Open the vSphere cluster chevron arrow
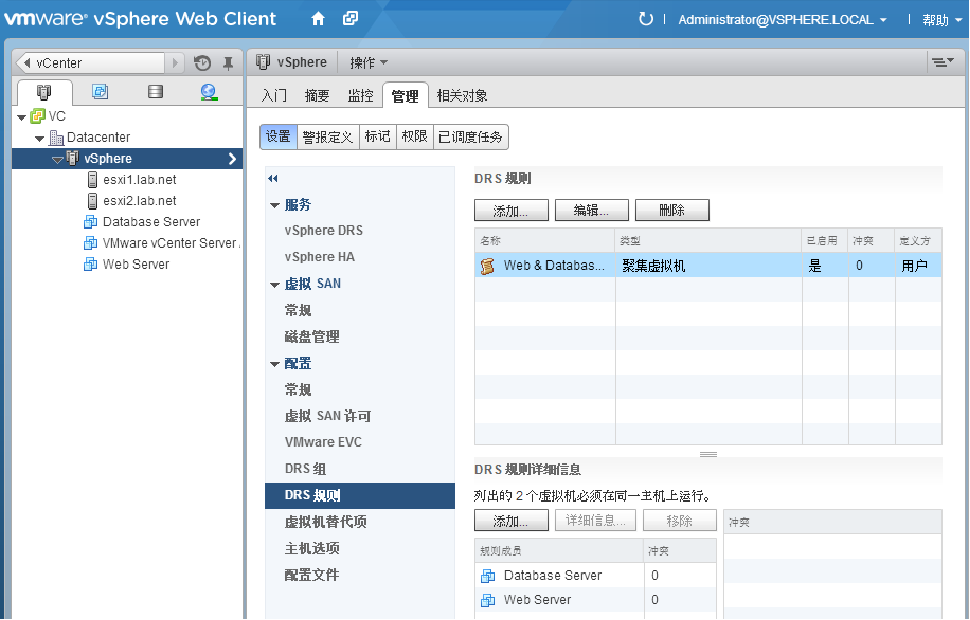 tap(233, 159)
